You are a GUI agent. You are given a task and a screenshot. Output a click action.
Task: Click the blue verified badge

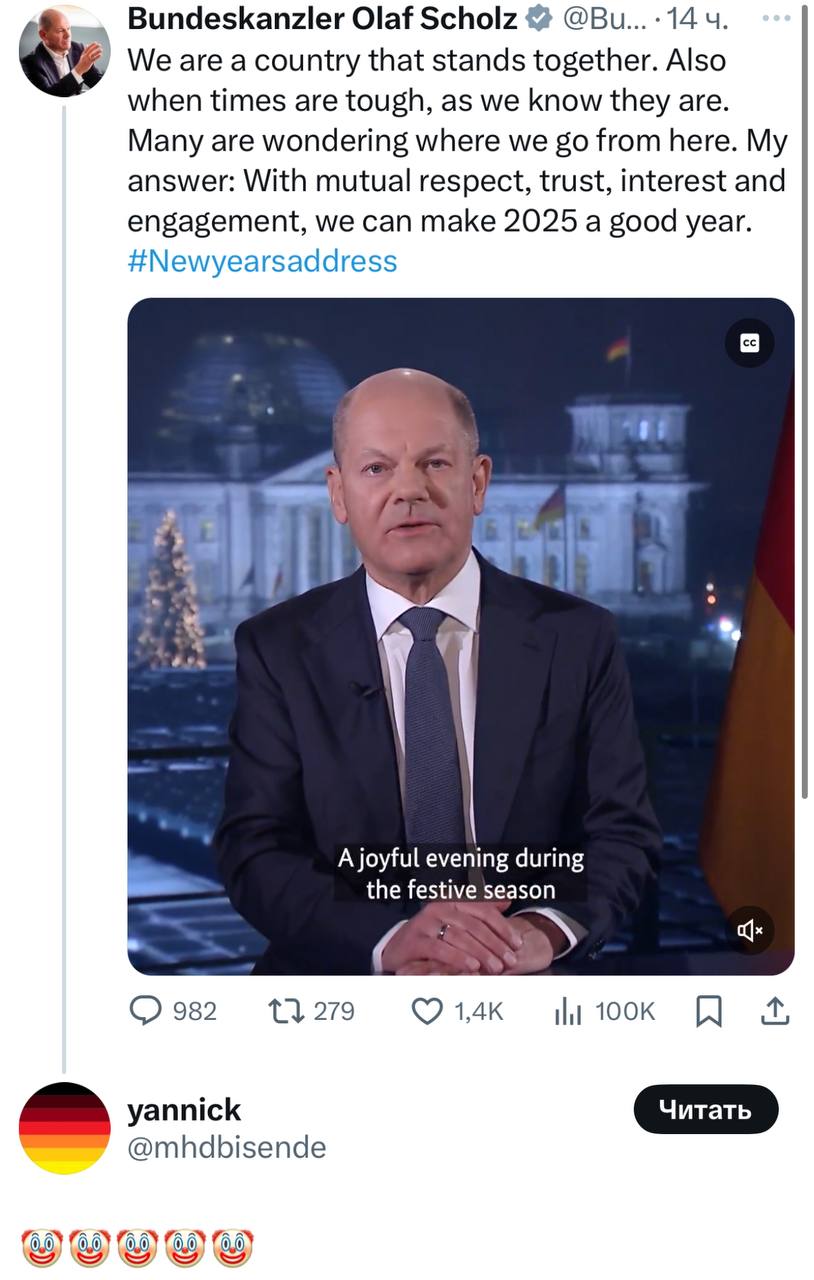pyautogui.click(x=538, y=18)
